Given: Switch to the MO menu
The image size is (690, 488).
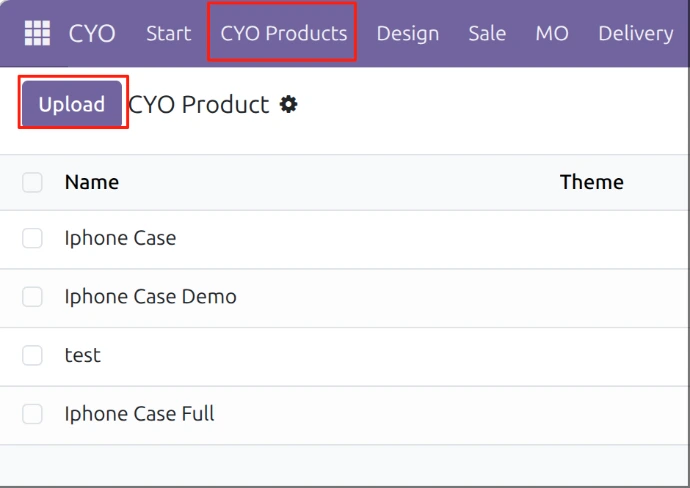Looking at the screenshot, I should coord(552,33).
